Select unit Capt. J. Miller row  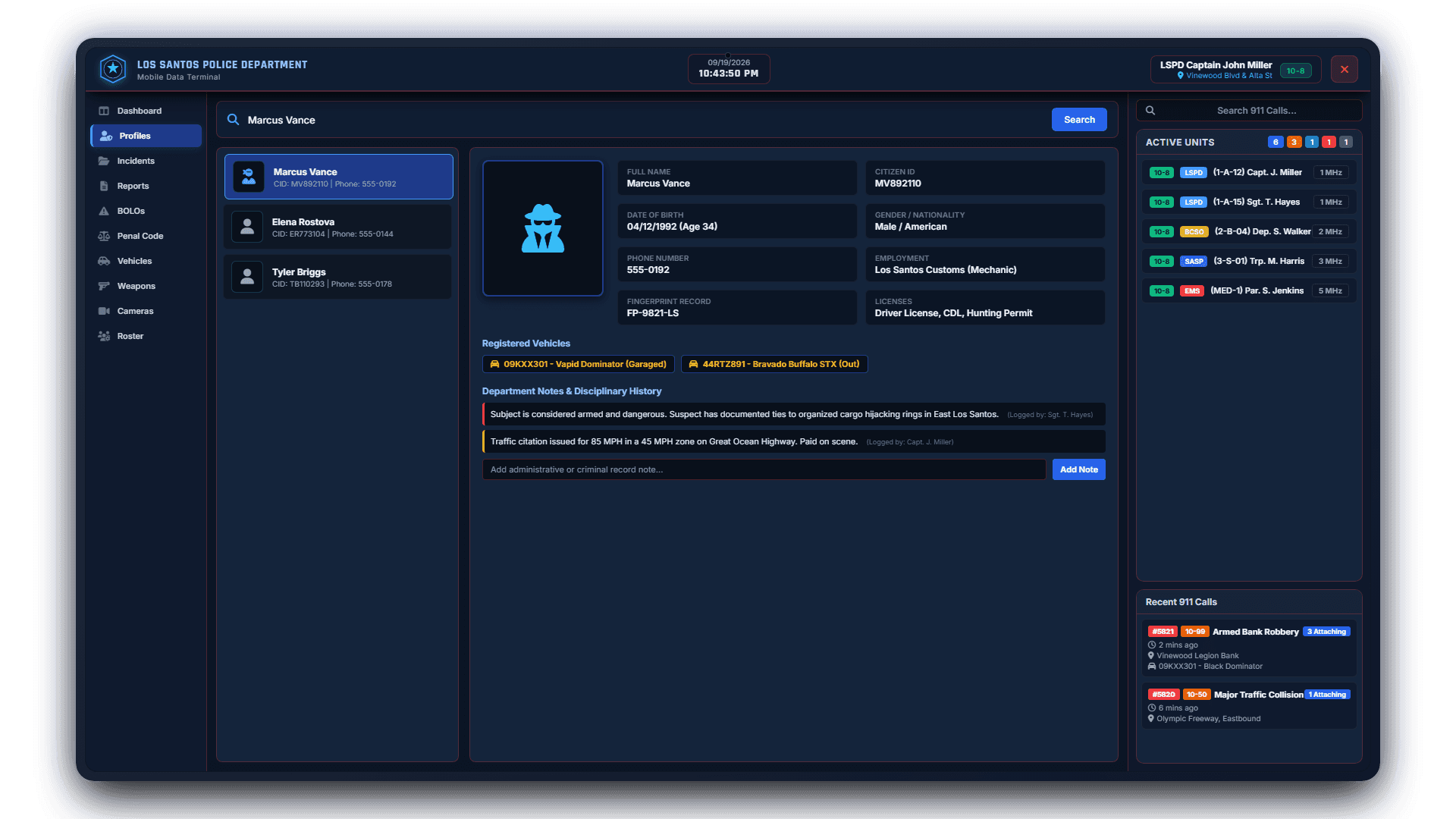(x=1249, y=173)
